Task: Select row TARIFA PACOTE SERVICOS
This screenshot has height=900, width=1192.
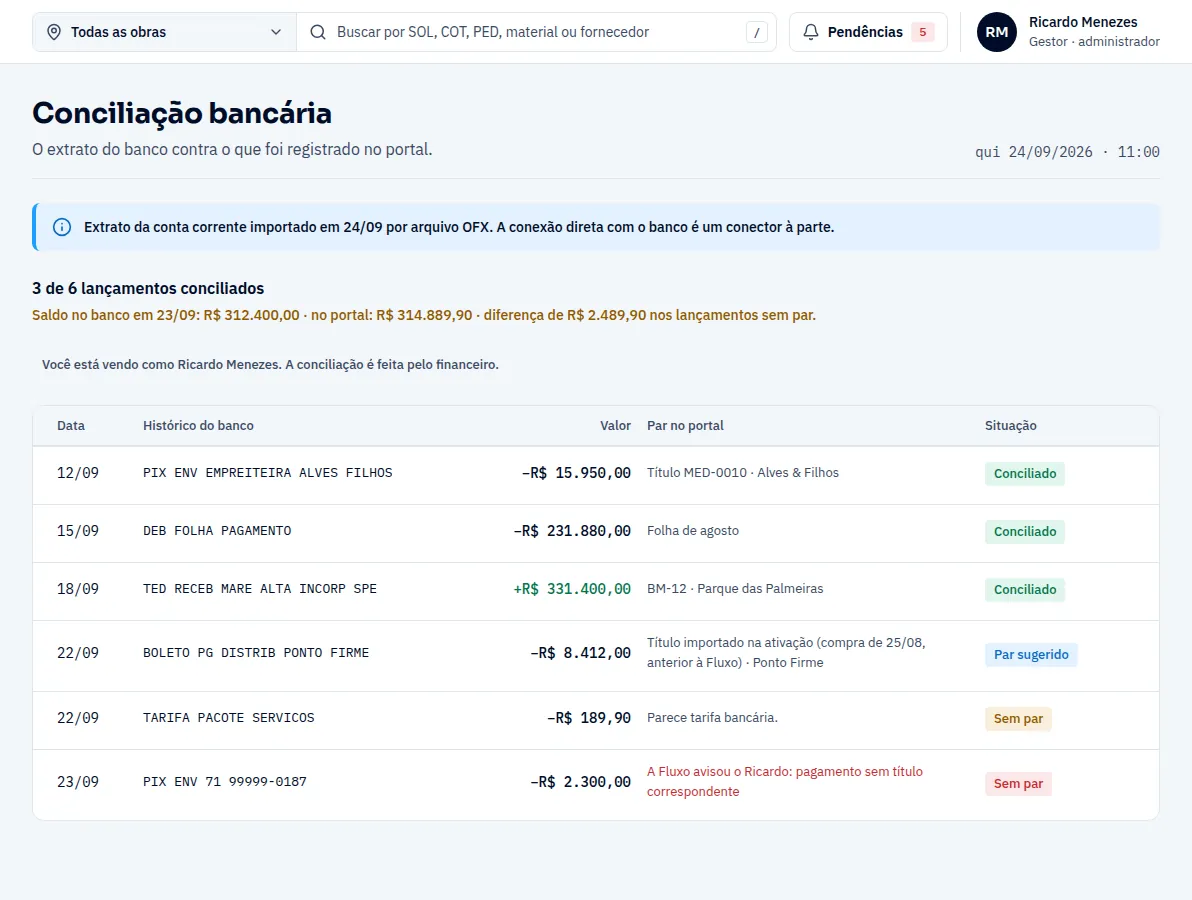Action: click(596, 721)
